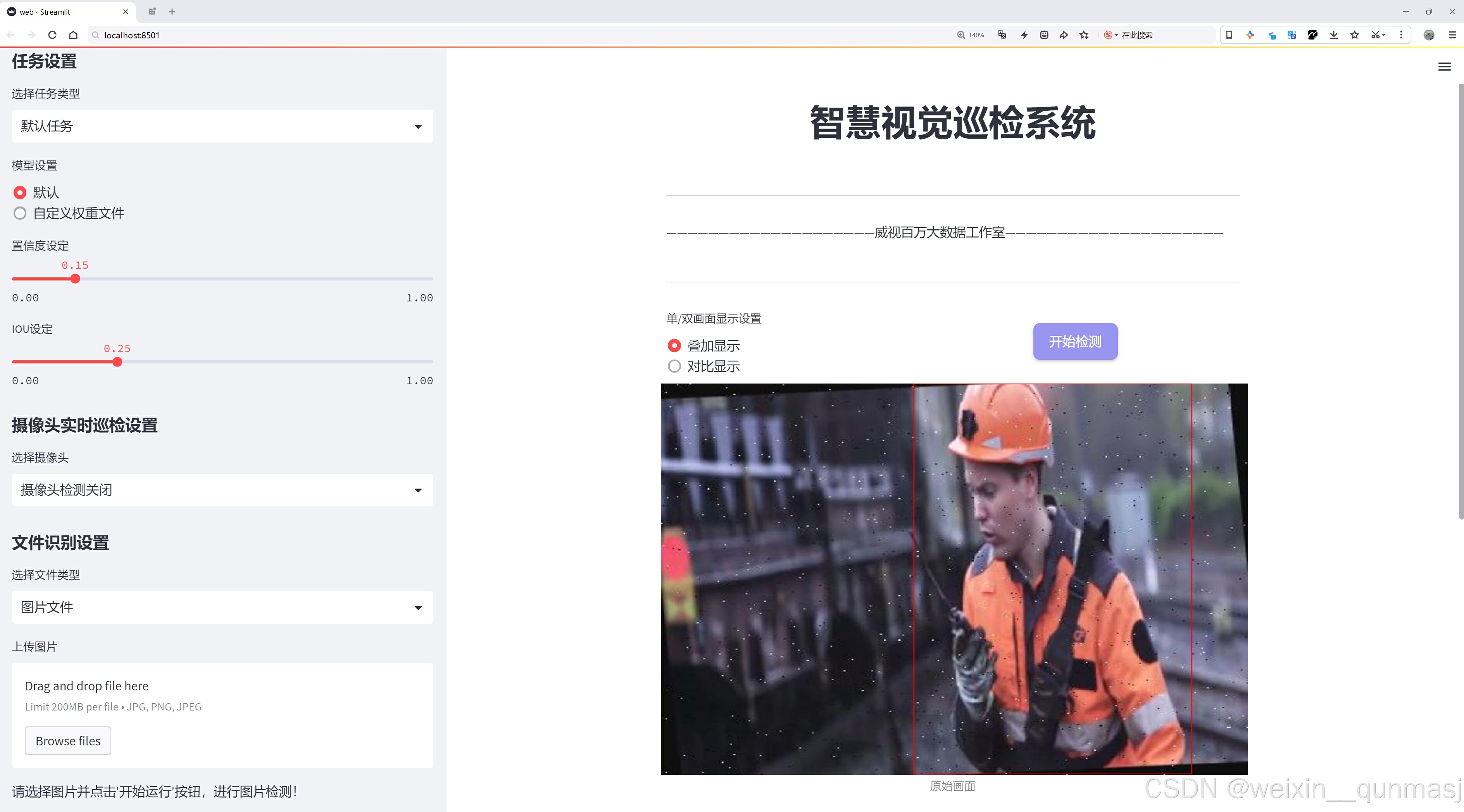This screenshot has width=1464, height=812.
Task: Select the 自定义权重文件 radio option
Action: click(20, 213)
